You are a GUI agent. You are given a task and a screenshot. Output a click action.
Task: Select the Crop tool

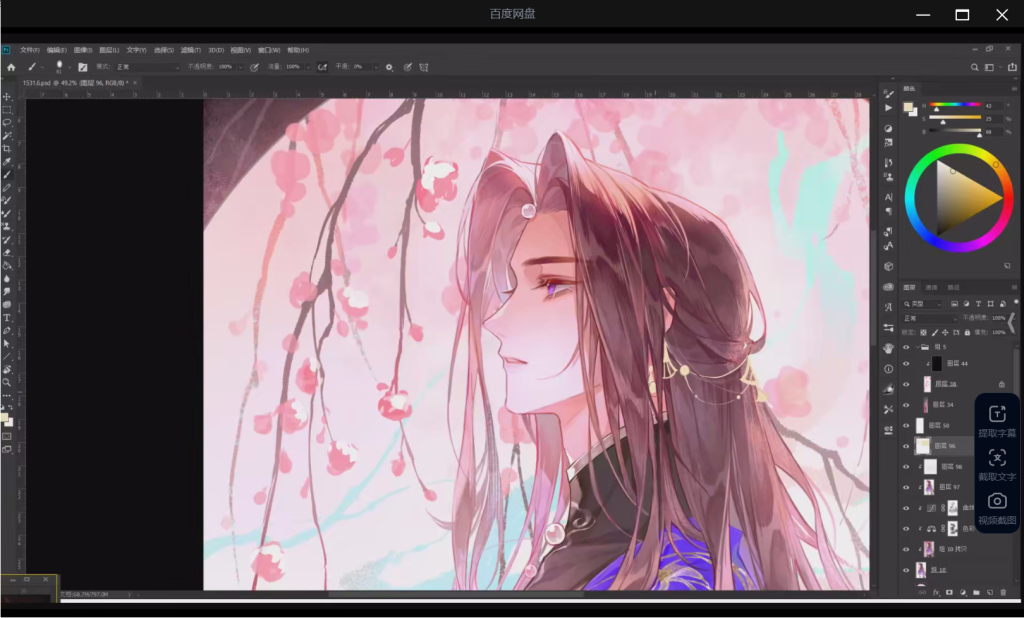point(8,150)
